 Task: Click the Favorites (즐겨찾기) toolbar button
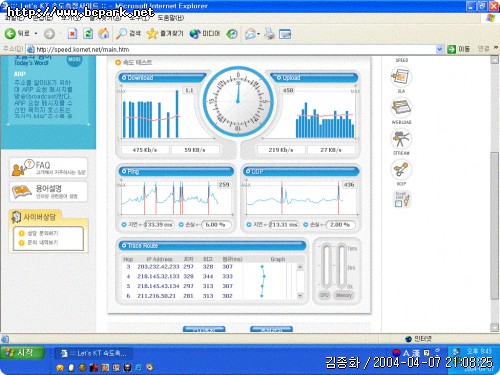click(165, 33)
